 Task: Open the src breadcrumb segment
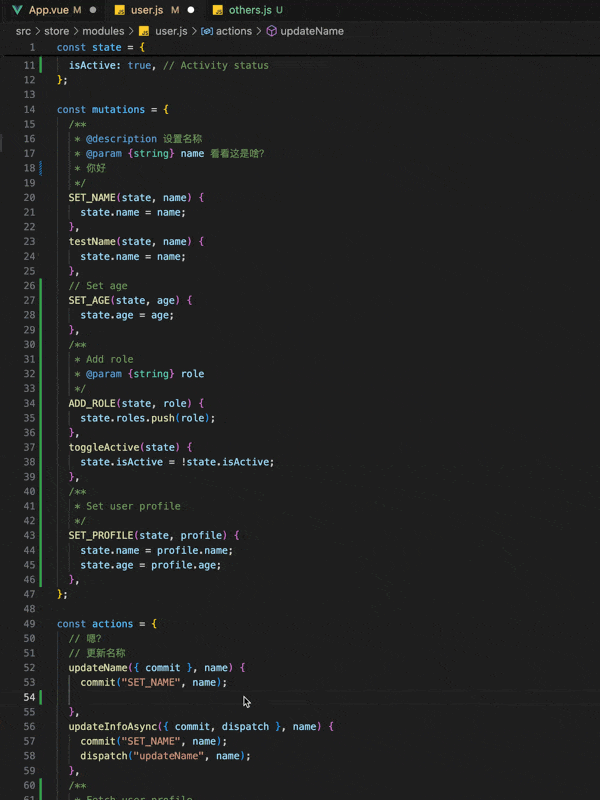(23, 31)
